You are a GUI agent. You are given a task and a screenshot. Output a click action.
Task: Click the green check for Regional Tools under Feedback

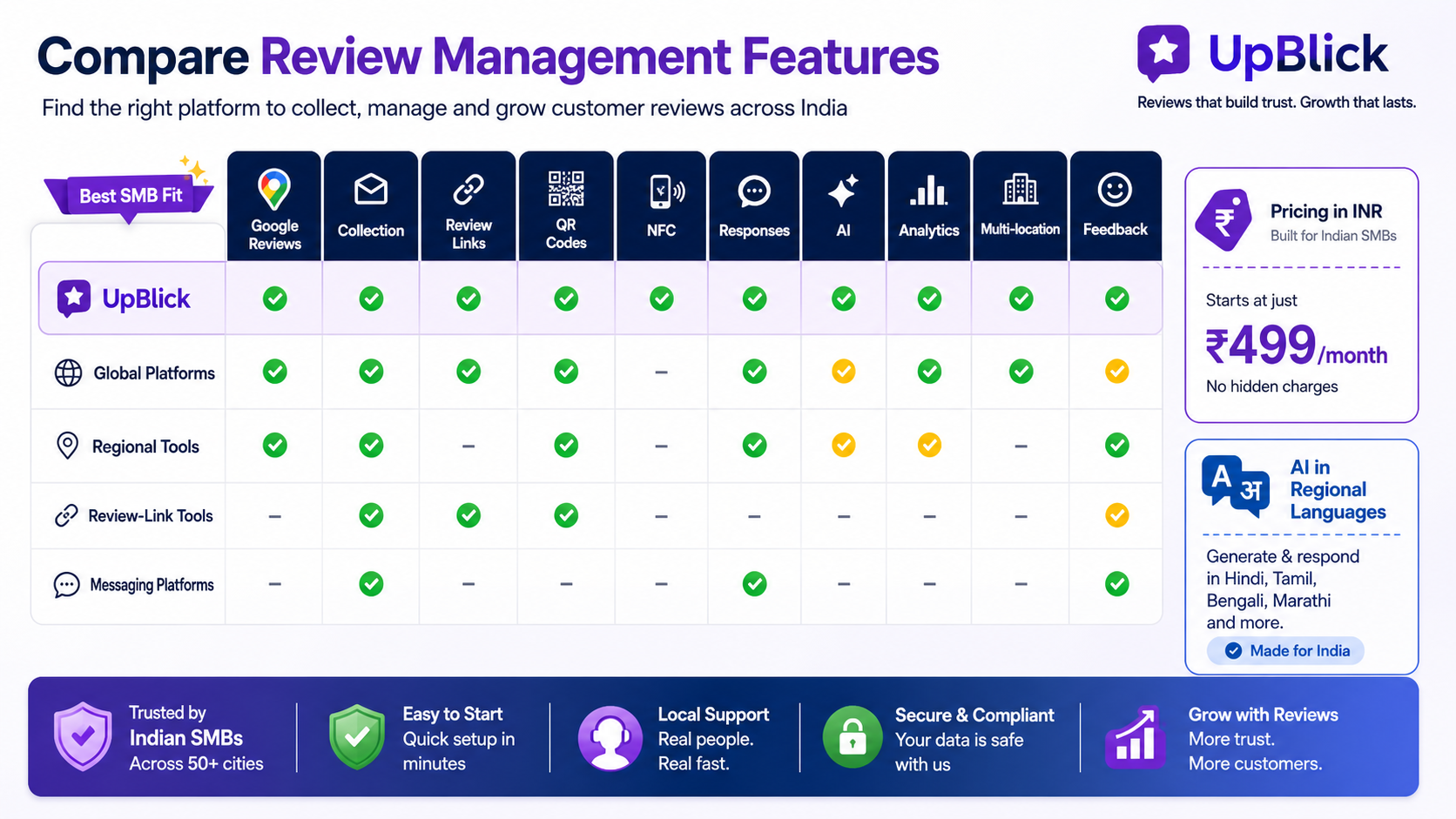[1117, 446]
